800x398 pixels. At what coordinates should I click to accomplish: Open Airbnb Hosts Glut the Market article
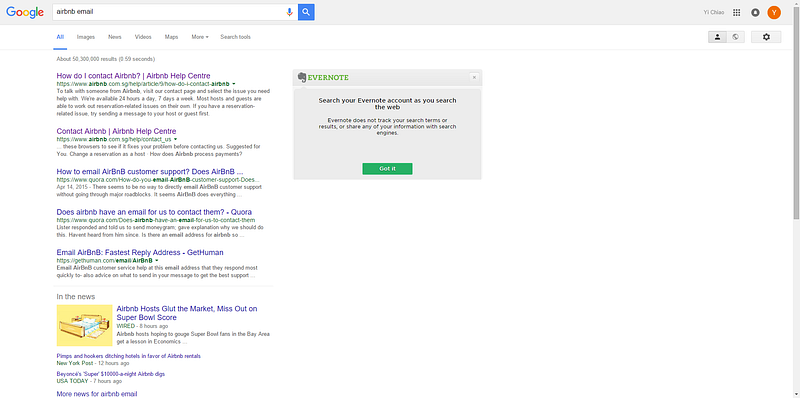point(187,313)
